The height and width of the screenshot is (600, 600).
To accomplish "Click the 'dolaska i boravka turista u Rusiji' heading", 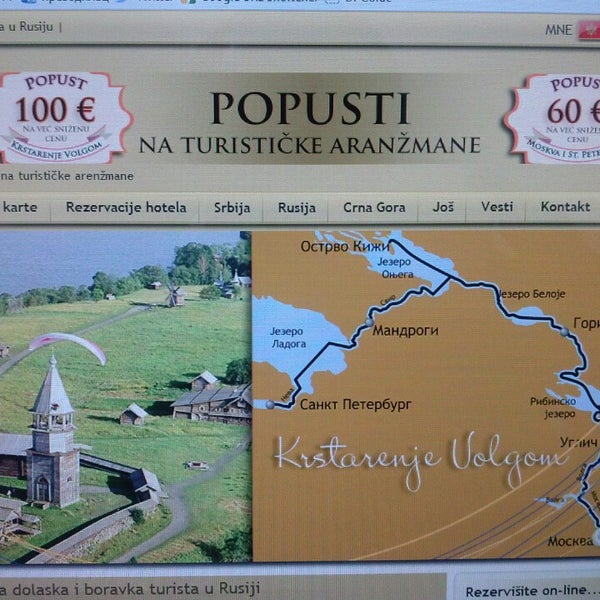I will (136, 589).
